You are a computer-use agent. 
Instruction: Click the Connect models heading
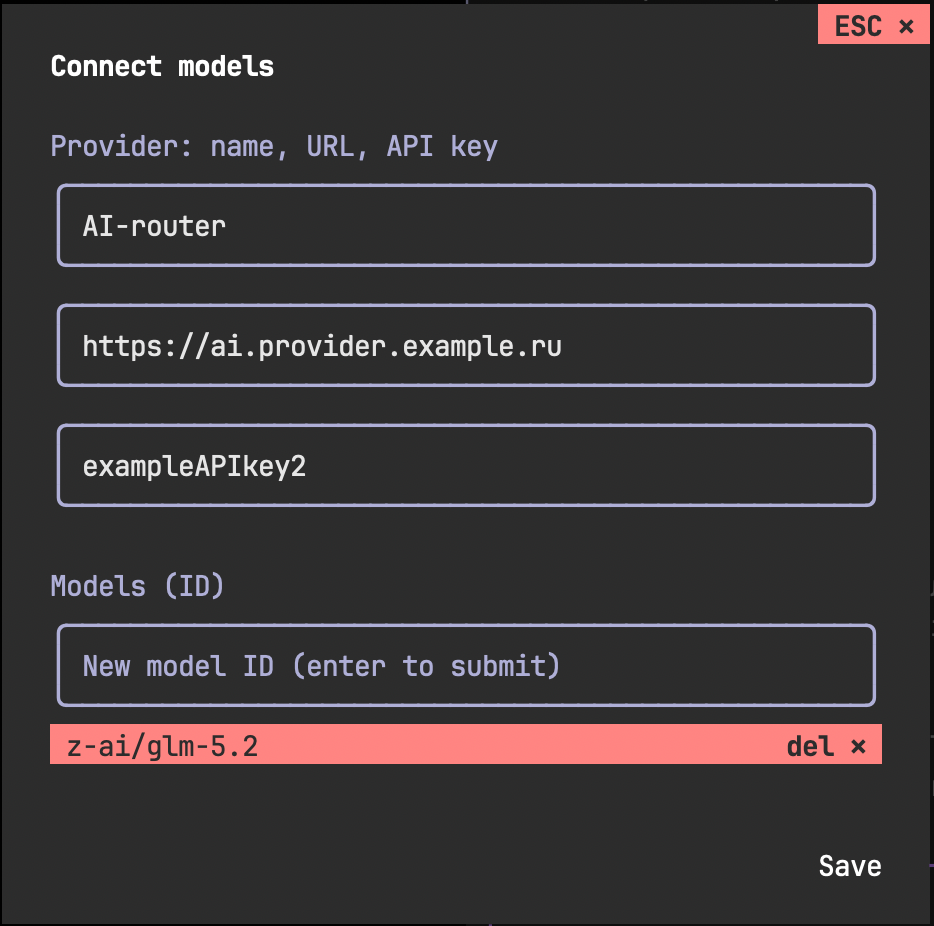162,66
